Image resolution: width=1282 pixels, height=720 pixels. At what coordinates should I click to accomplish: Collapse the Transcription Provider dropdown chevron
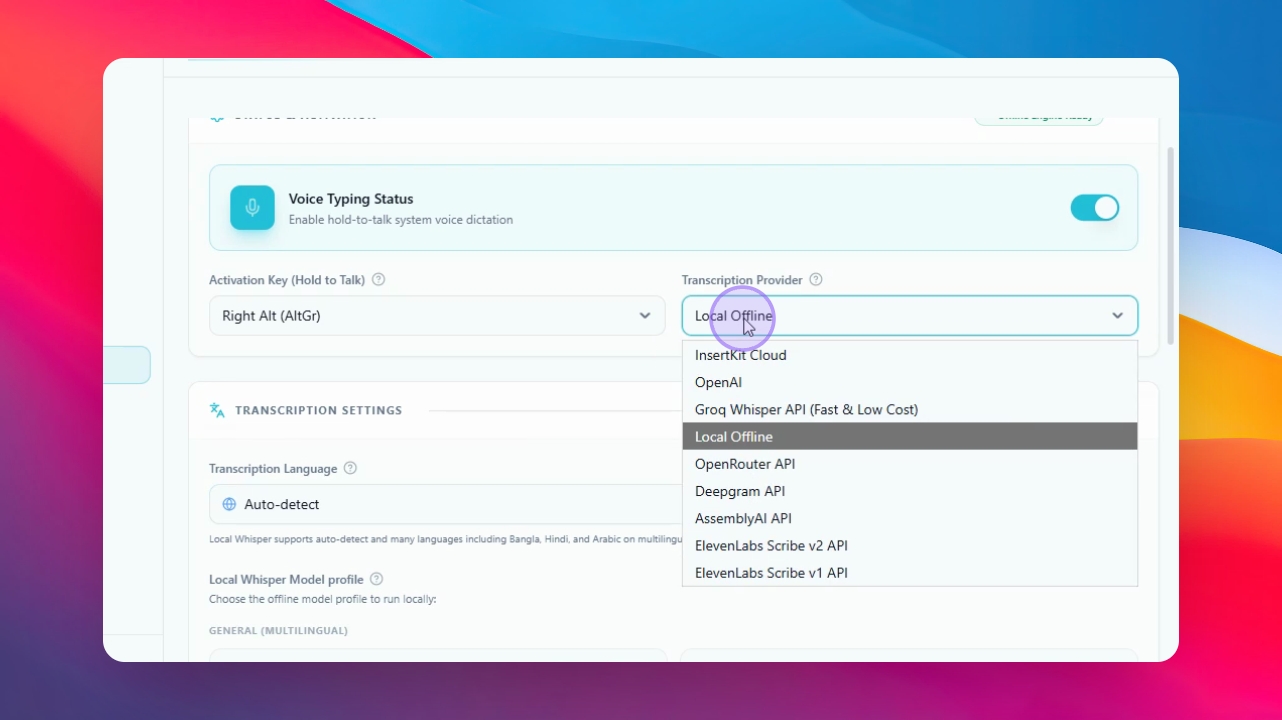pyautogui.click(x=1117, y=316)
